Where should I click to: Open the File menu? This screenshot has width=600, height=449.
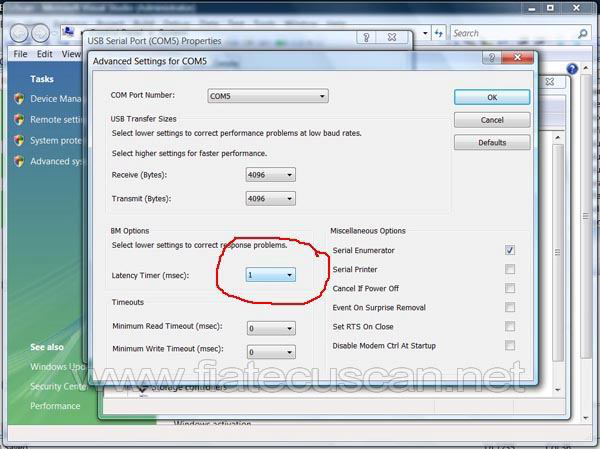pos(19,54)
